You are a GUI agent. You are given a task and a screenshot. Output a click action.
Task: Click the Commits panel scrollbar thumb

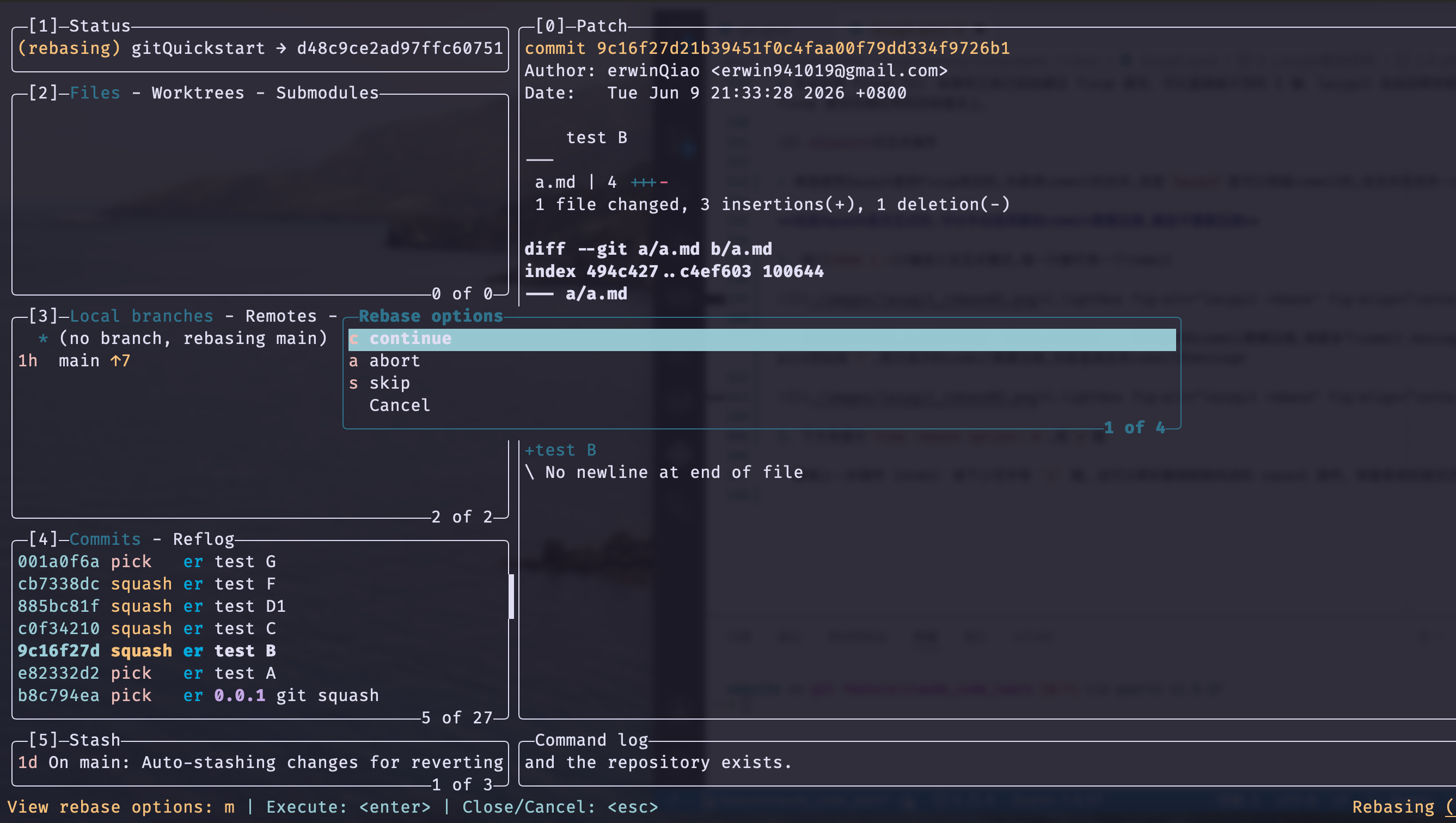click(511, 597)
